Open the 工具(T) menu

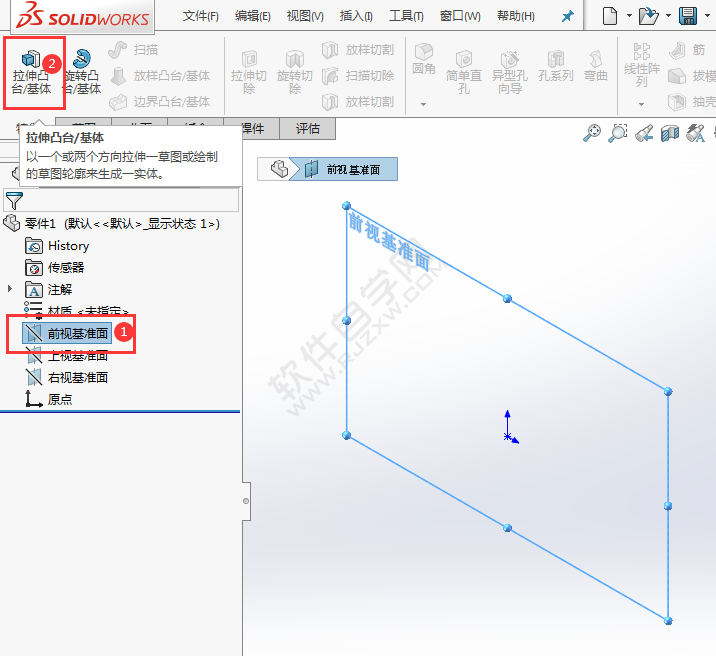click(406, 16)
